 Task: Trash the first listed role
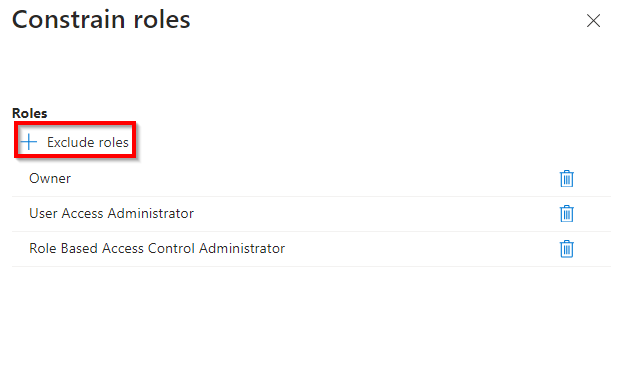[x=566, y=178]
